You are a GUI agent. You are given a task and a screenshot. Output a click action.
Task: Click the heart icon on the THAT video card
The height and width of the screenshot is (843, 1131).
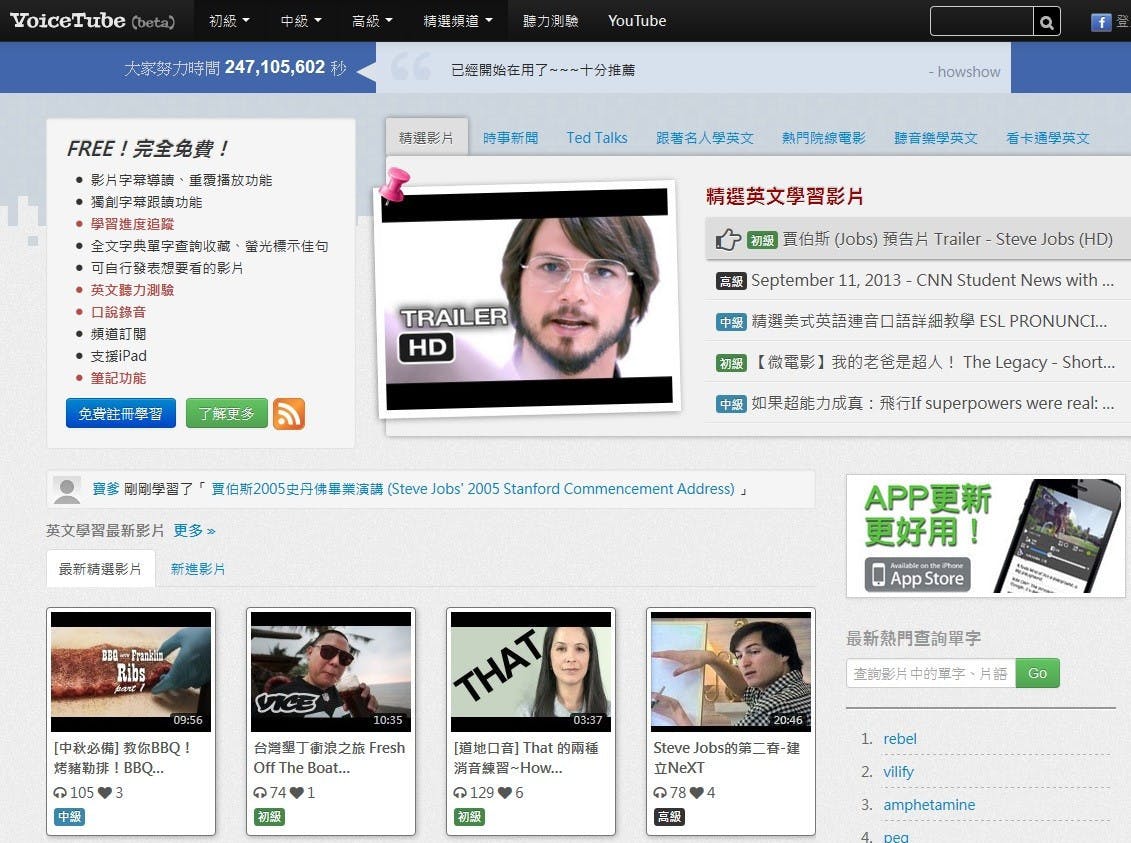click(505, 793)
